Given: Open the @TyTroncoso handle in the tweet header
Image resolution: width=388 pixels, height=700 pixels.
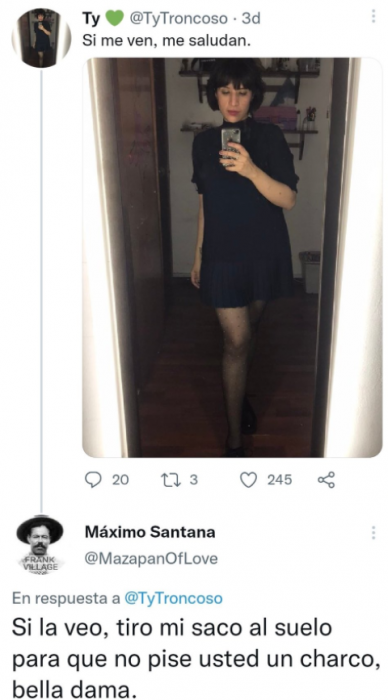Looking at the screenshot, I should coord(179,18).
